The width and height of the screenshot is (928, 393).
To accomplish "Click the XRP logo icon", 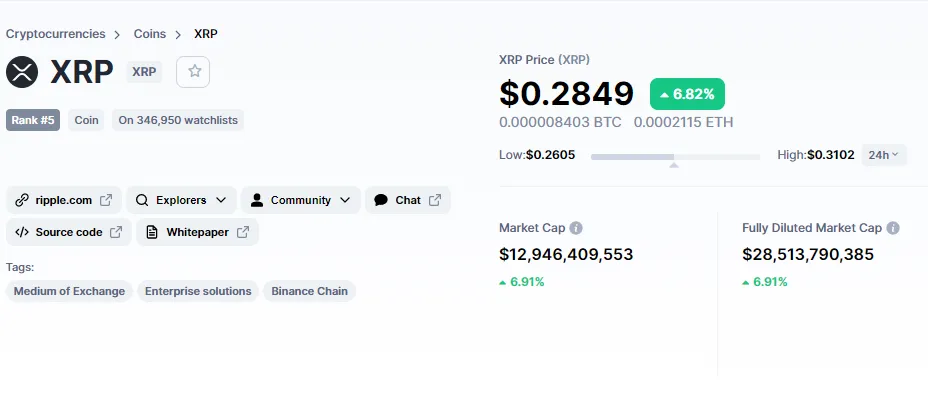I will pos(22,72).
